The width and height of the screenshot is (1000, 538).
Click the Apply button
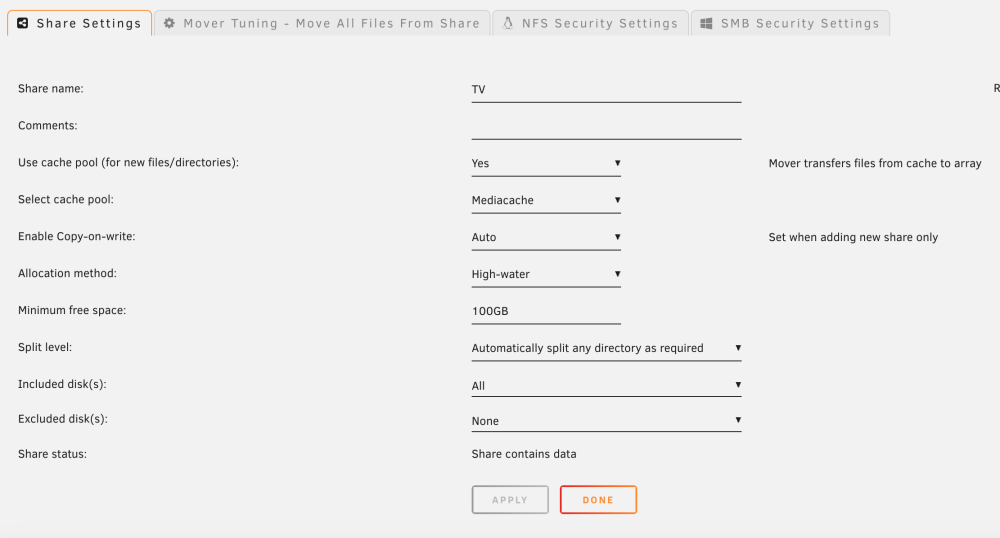tap(510, 500)
